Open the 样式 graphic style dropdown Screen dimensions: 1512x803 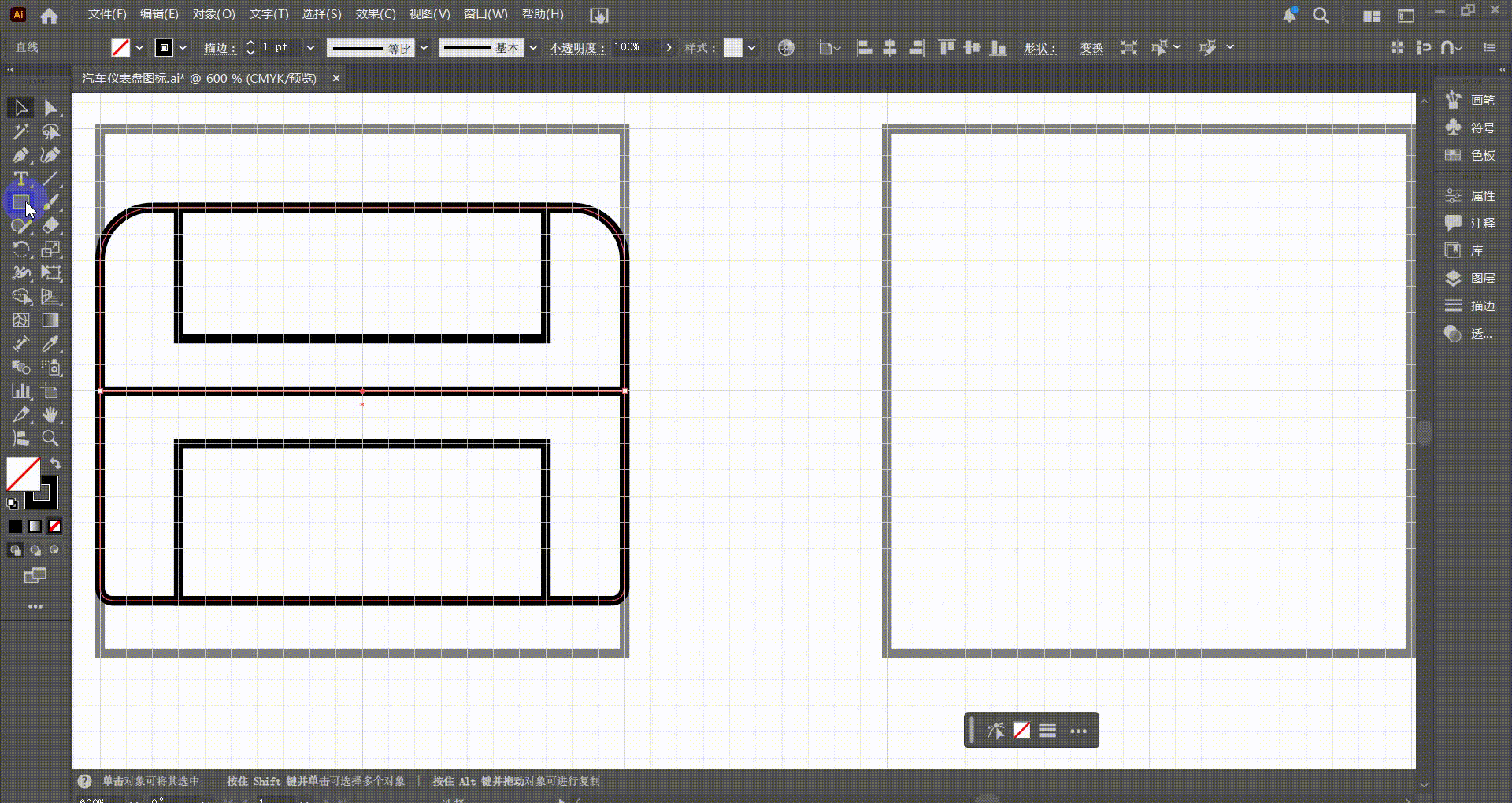752,48
